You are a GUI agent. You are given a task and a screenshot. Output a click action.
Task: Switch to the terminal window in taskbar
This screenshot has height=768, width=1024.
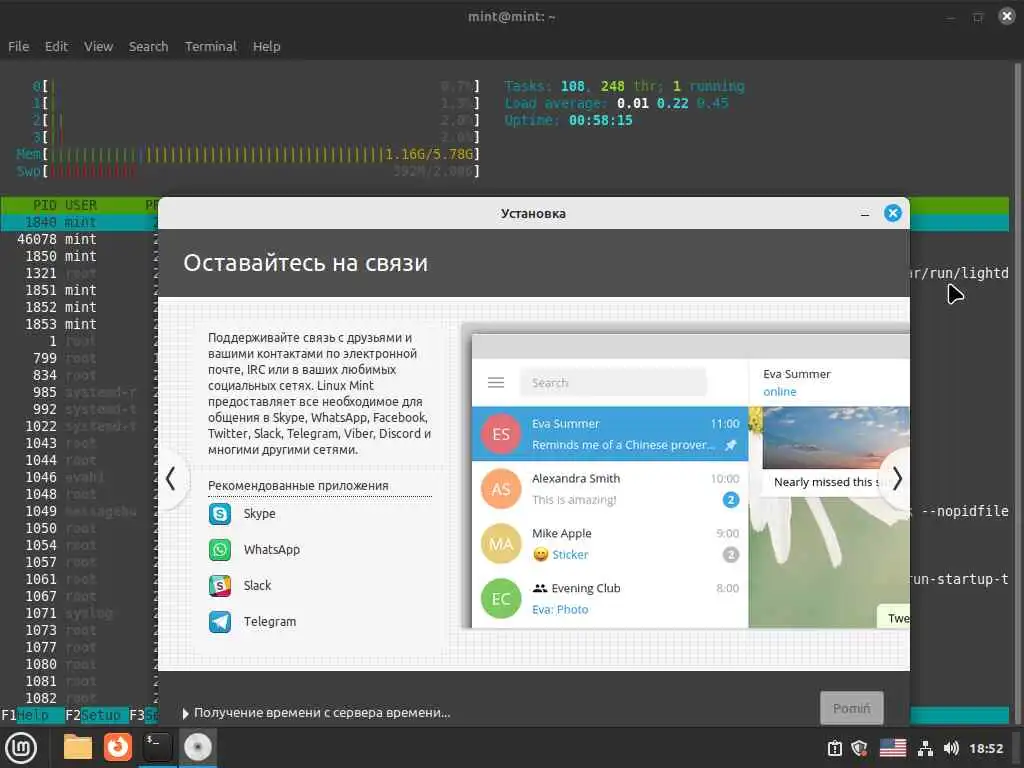pyautogui.click(x=157, y=748)
